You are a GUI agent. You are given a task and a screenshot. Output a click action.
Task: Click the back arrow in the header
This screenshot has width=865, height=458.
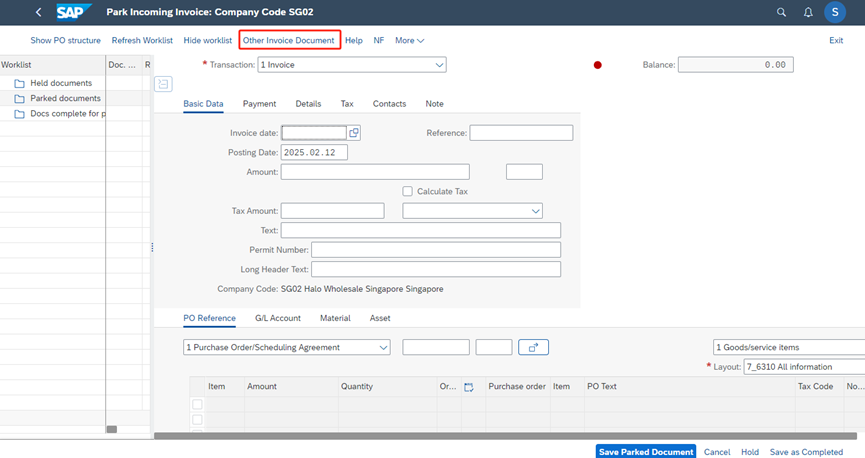click(x=39, y=12)
